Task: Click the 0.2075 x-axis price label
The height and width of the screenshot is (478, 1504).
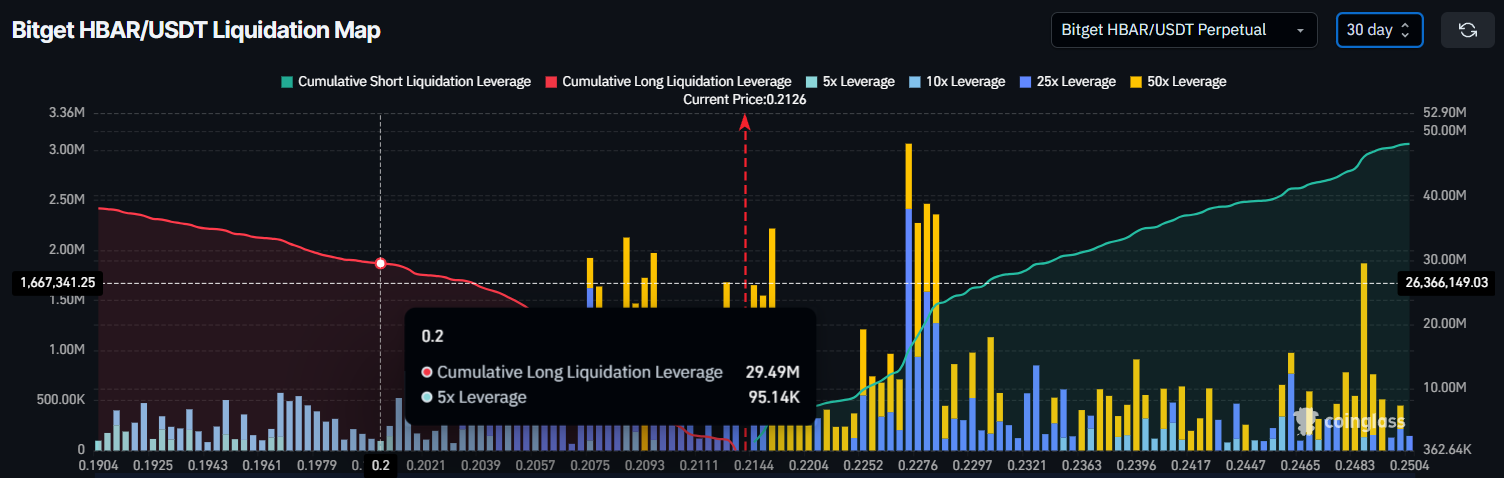Action: [x=589, y=466]
